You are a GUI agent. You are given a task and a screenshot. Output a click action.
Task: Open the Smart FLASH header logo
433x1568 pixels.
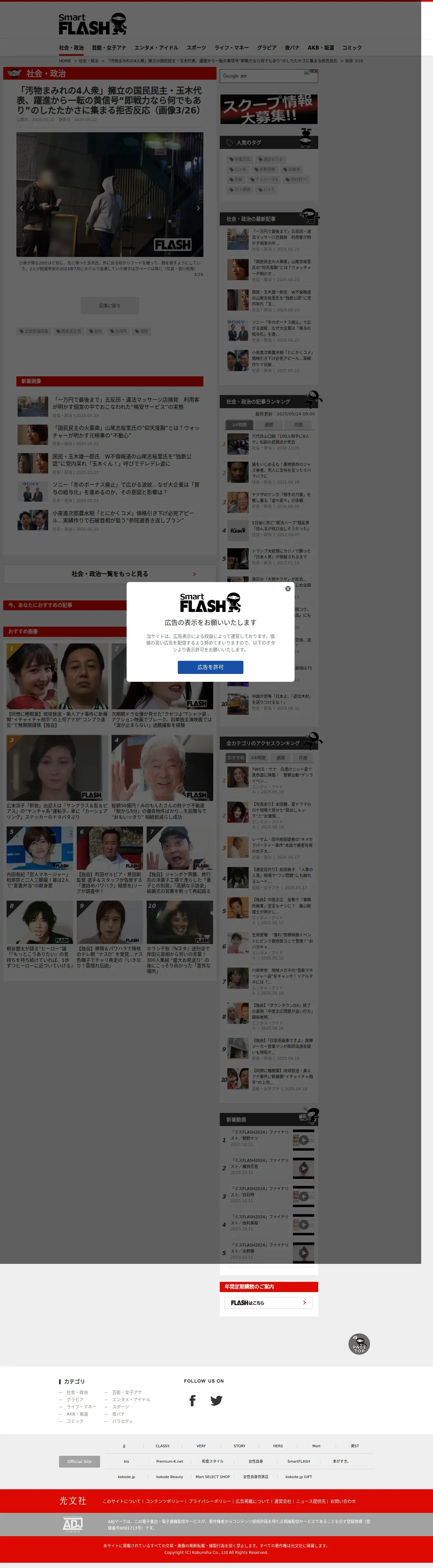point(93,24)
